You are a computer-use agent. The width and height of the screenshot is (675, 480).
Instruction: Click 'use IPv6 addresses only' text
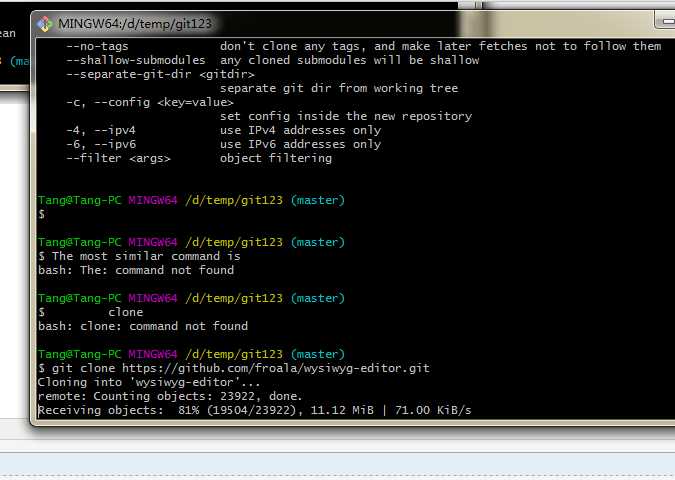[x=300, y=144]
